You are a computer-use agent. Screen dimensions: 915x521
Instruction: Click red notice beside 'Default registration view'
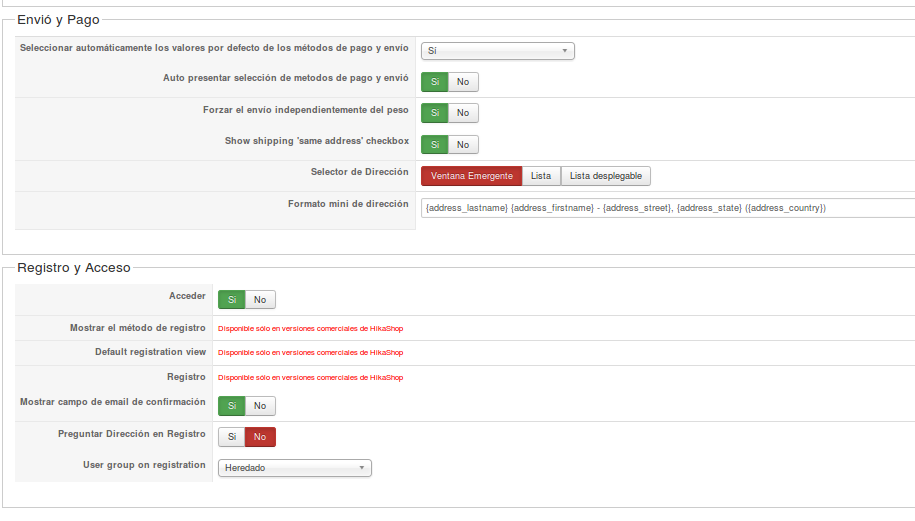click(x=310, y=352)
